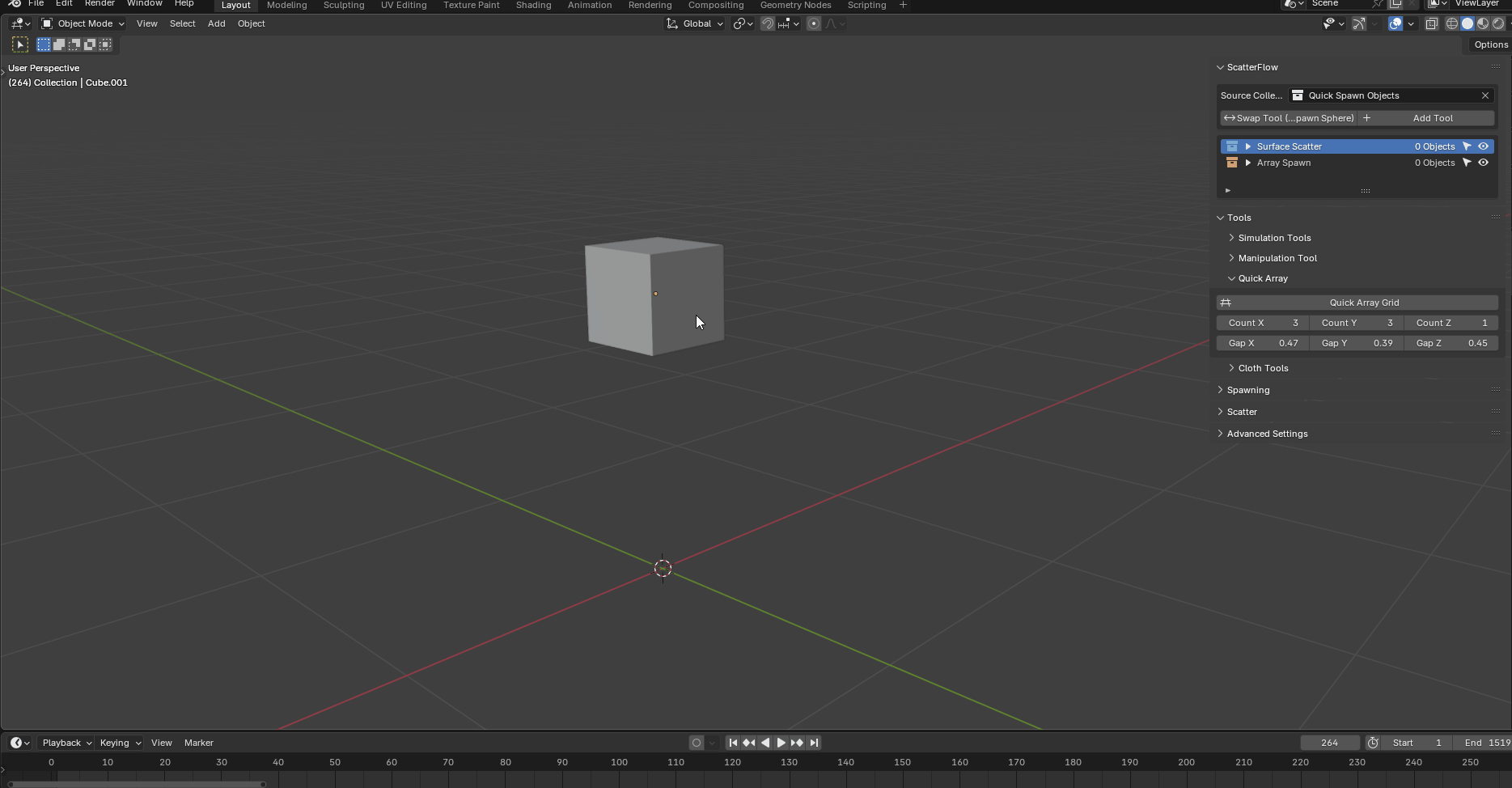Open the Global transform orientation dropdown
Screen dimensions: 1512x788
tap(694, 23)
